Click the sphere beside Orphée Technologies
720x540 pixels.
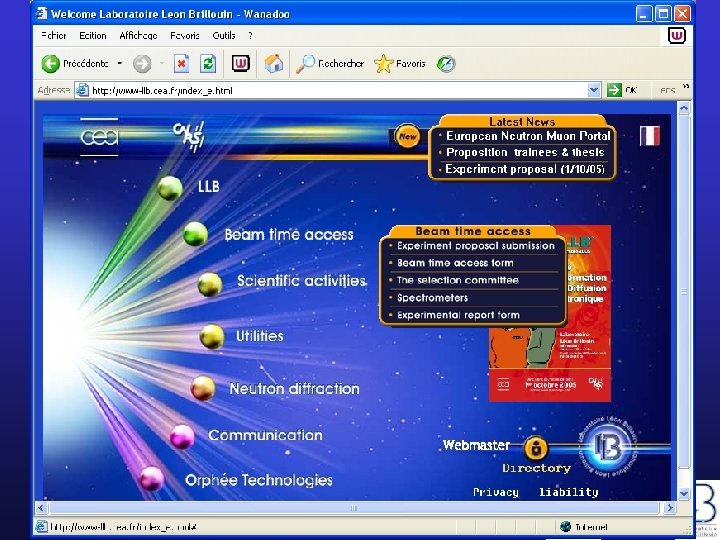click(x=152, y=478)
